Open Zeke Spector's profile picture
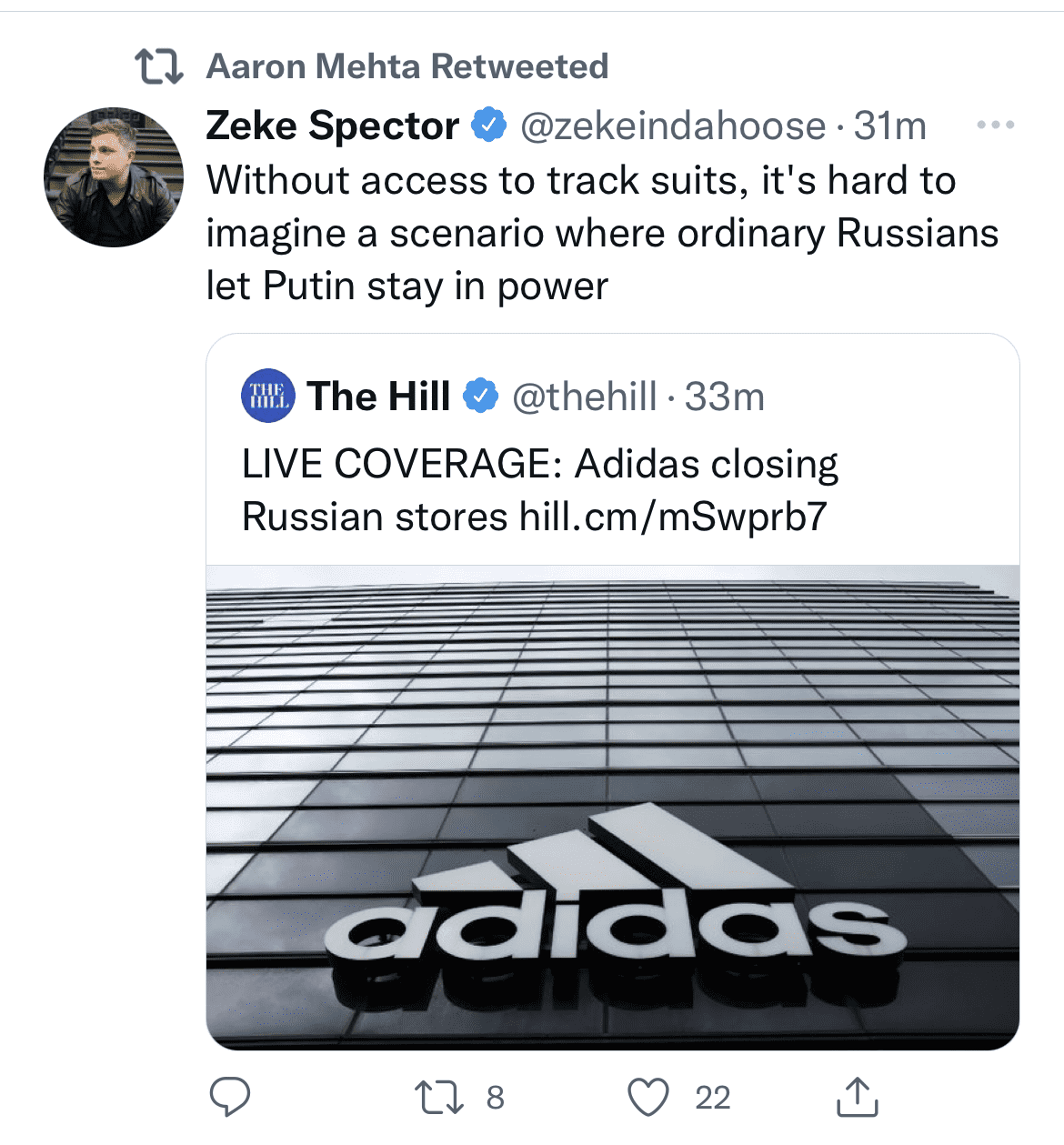 coord(114,177)
